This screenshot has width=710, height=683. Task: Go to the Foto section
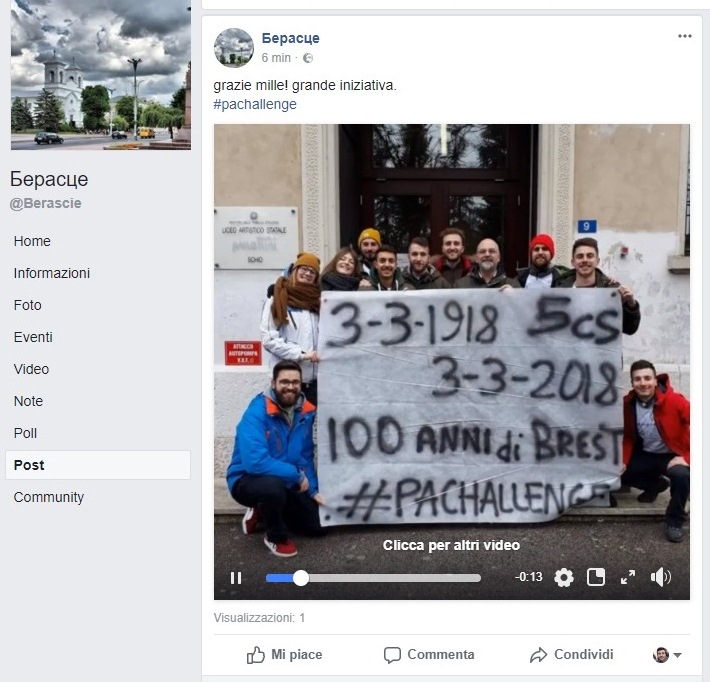(x=28, y=305)
